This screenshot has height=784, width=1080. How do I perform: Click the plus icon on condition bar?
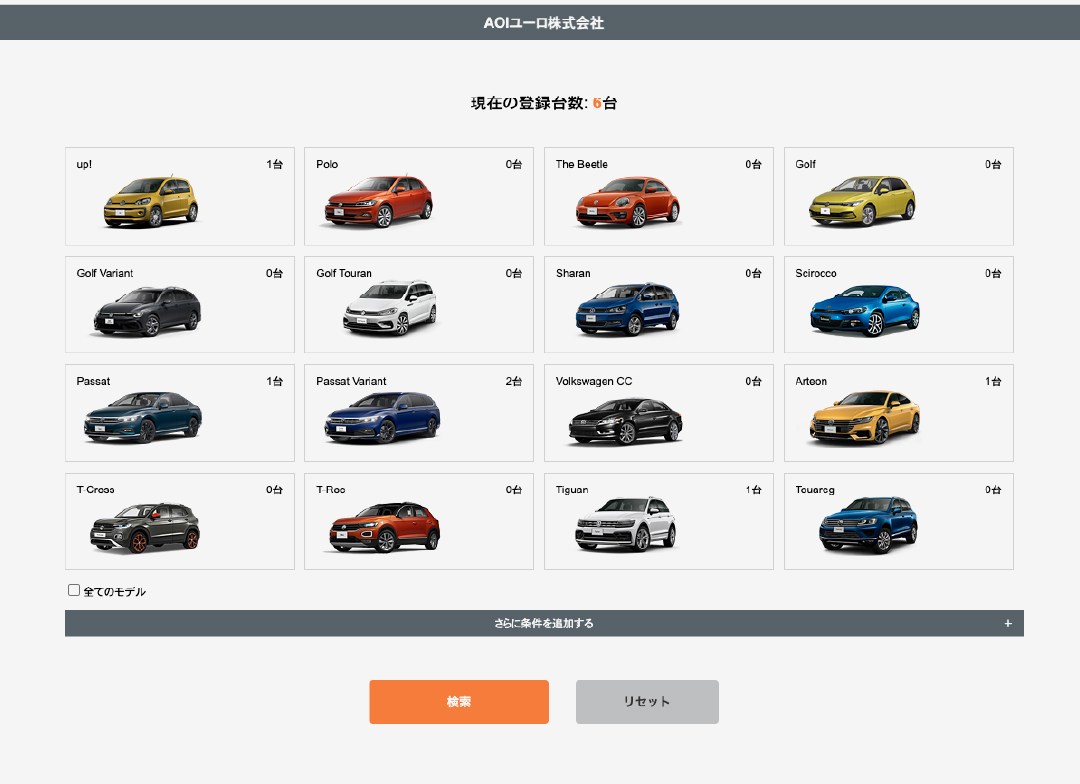pyautogui.click(x=1008, y=623)
